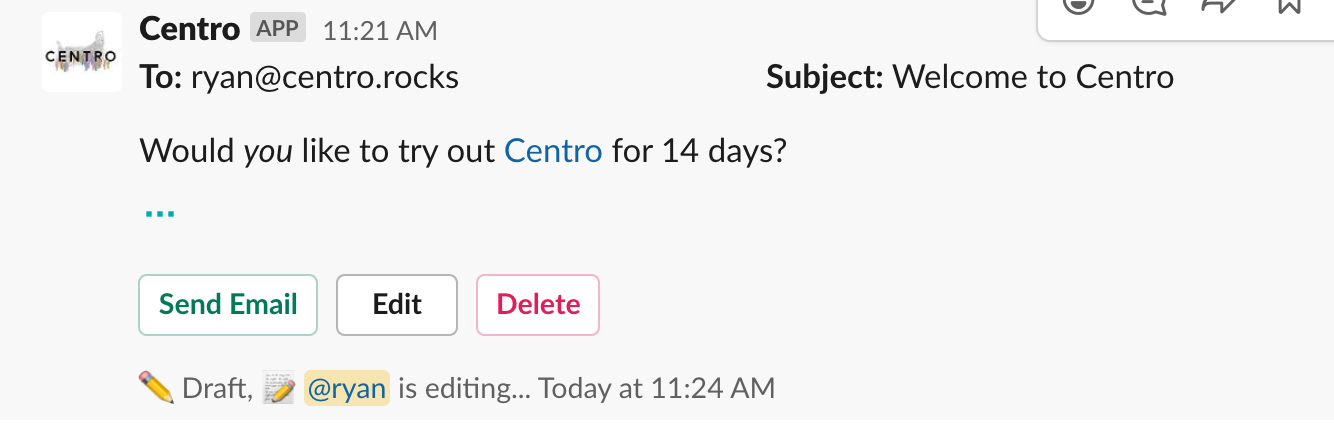Open the Centro sender name profile
Screen dimensions: 1334x426
pos(190,29)
